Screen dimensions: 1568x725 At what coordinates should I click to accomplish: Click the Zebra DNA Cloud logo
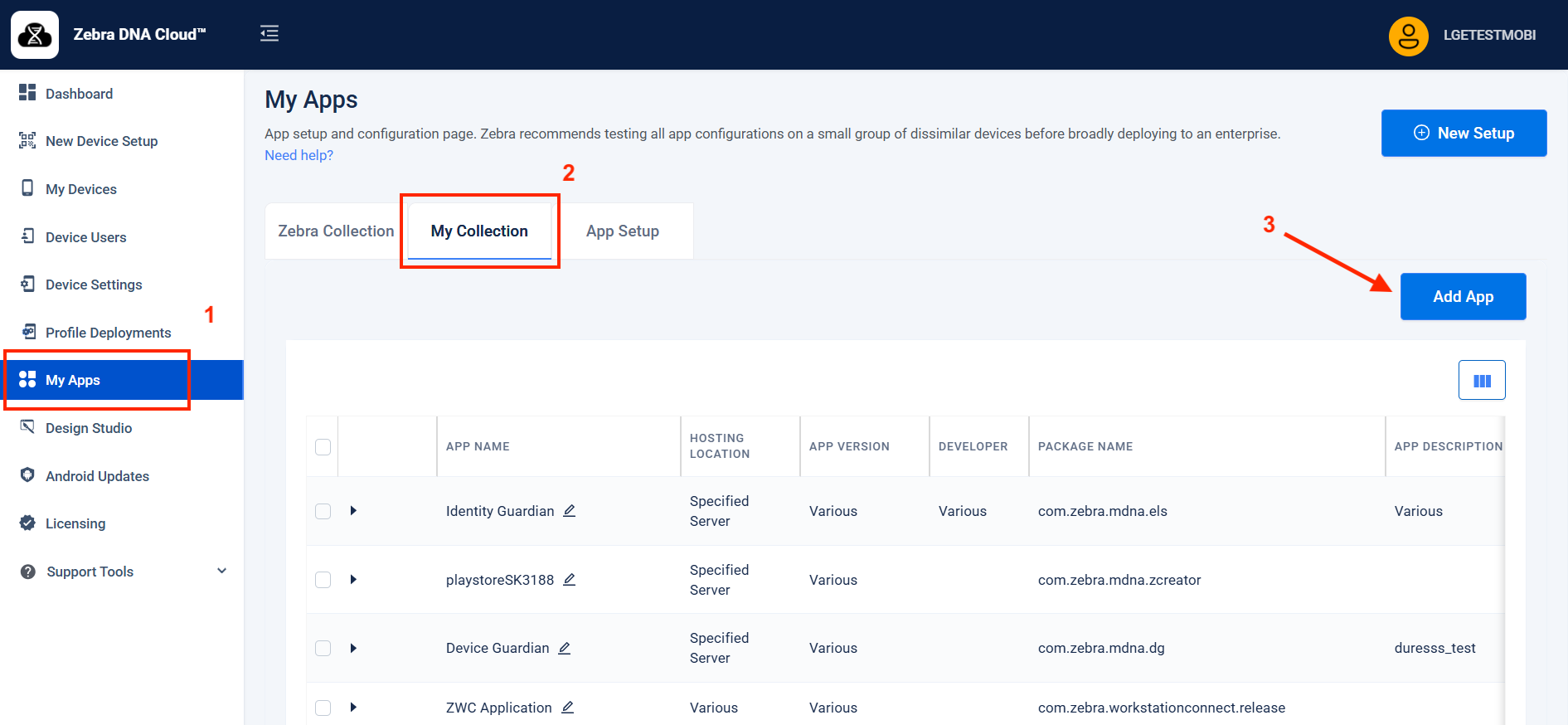coord(35,35)
